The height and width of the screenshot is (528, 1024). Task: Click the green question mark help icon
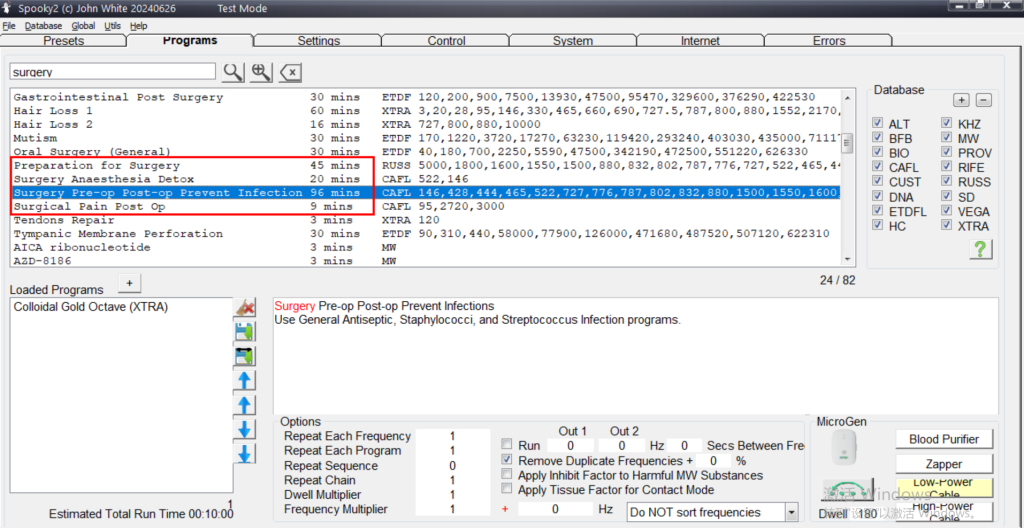coord(981,249)
